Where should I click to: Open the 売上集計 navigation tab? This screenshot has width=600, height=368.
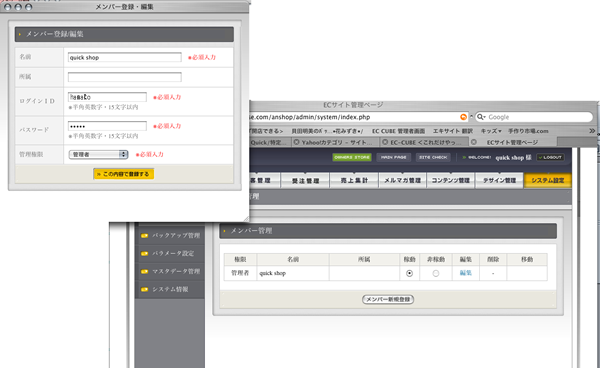tap(354, 181)
